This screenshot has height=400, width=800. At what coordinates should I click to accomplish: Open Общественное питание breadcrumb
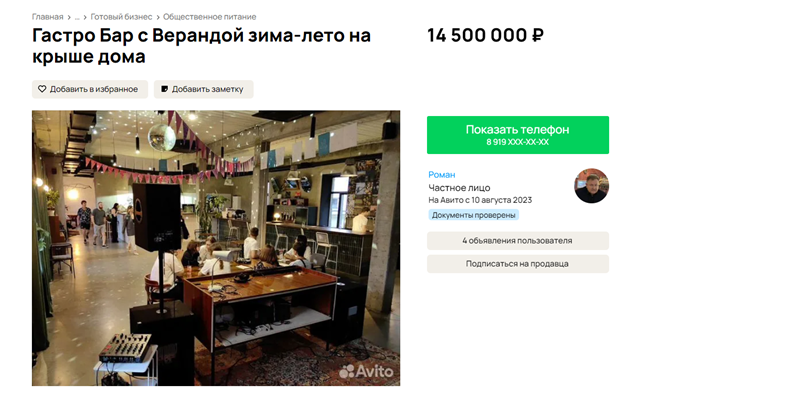tap(210, 17)
